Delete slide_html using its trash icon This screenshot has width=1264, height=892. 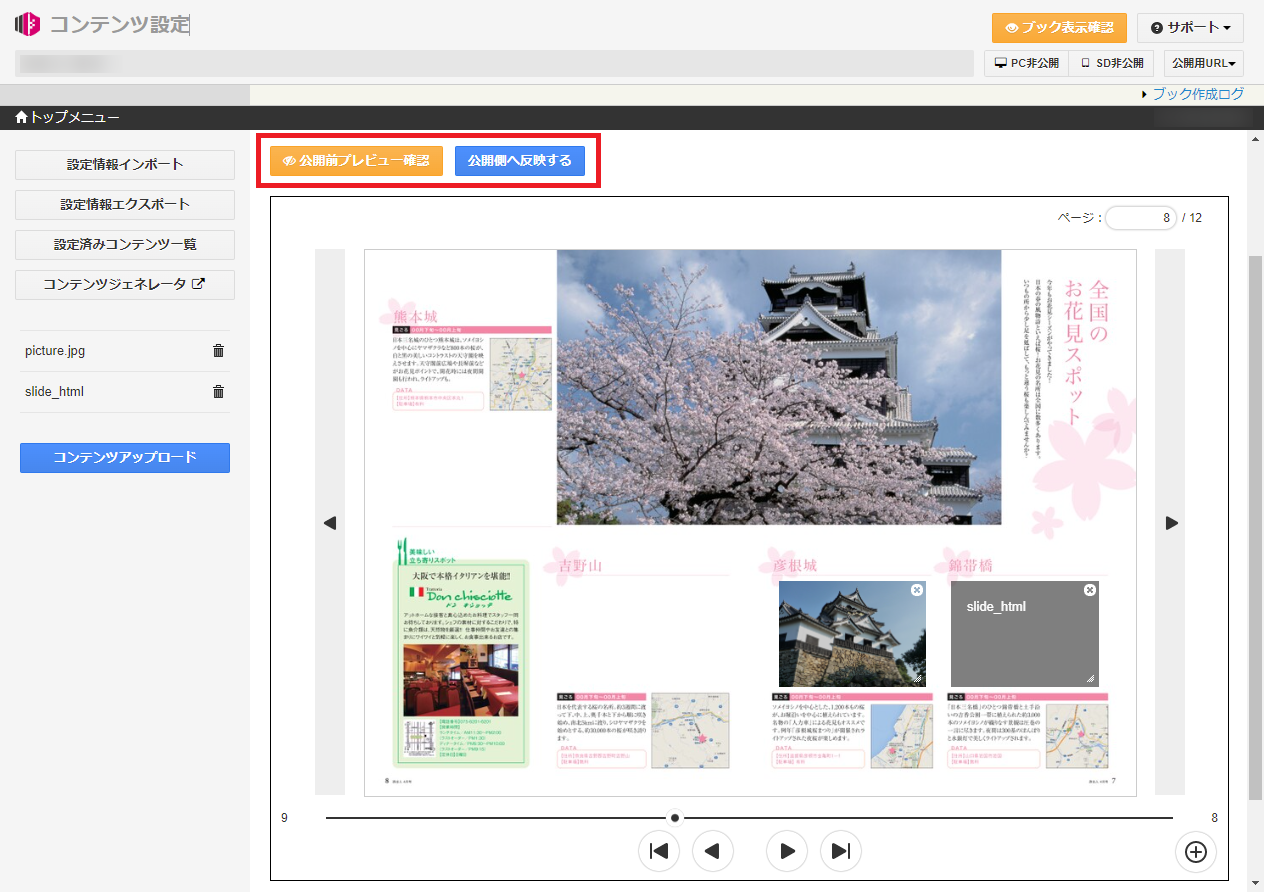[x=218, y=392]
